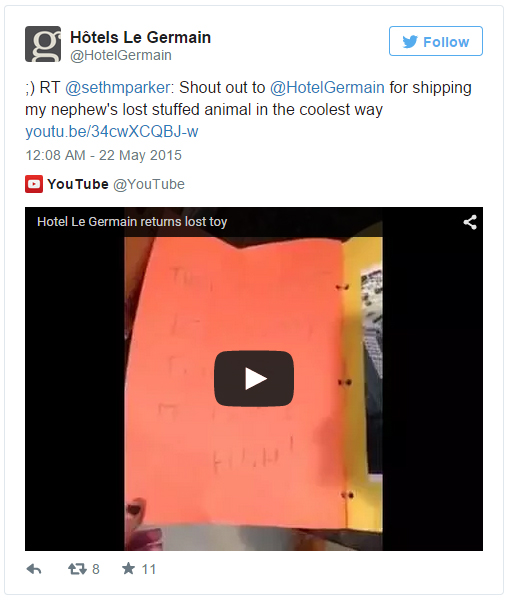Click the retweet count 8
The width and height of the screenshot is (509, 603).
[x=96, y=569]
